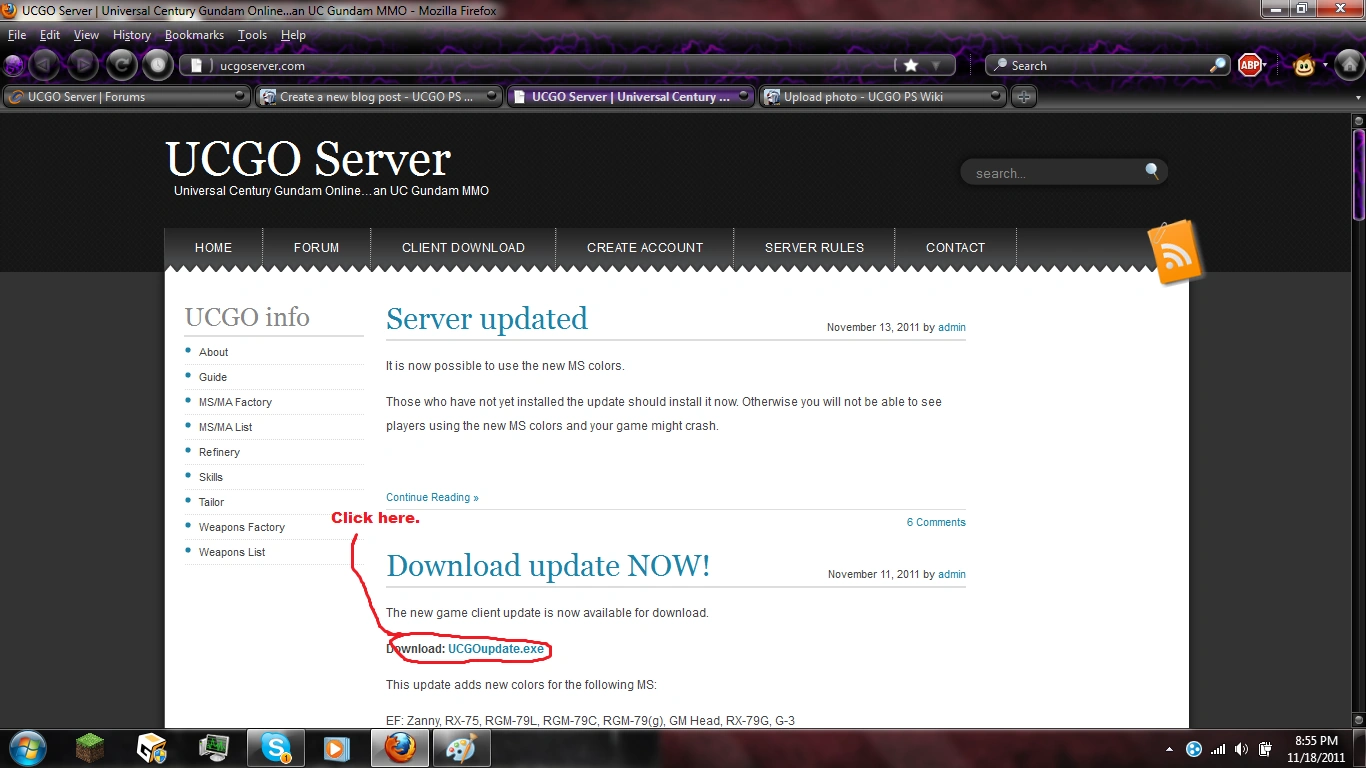Click the magnifier icon in browser search bar
This screenshot has width=1366, height=768.
tap(1217, 65)
